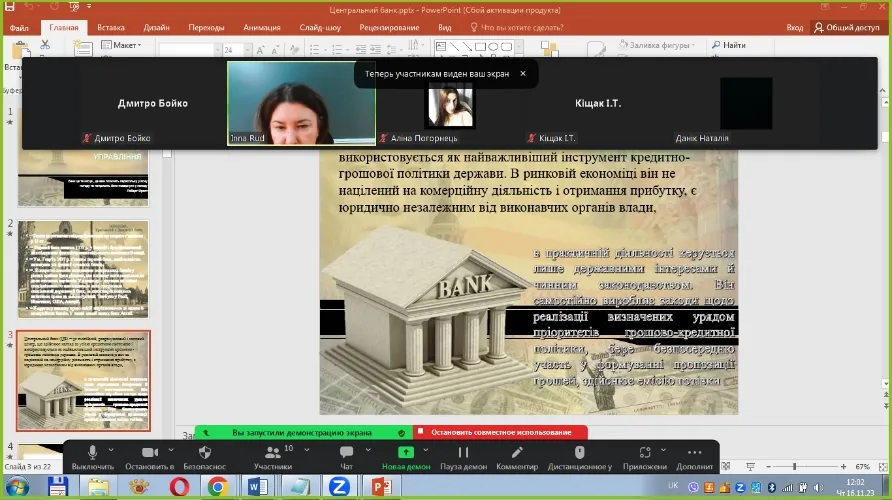Expand the Заливка фигуры shape fill dropdown
The width and height of the screenshot is (892, 500).
(655, 45)
